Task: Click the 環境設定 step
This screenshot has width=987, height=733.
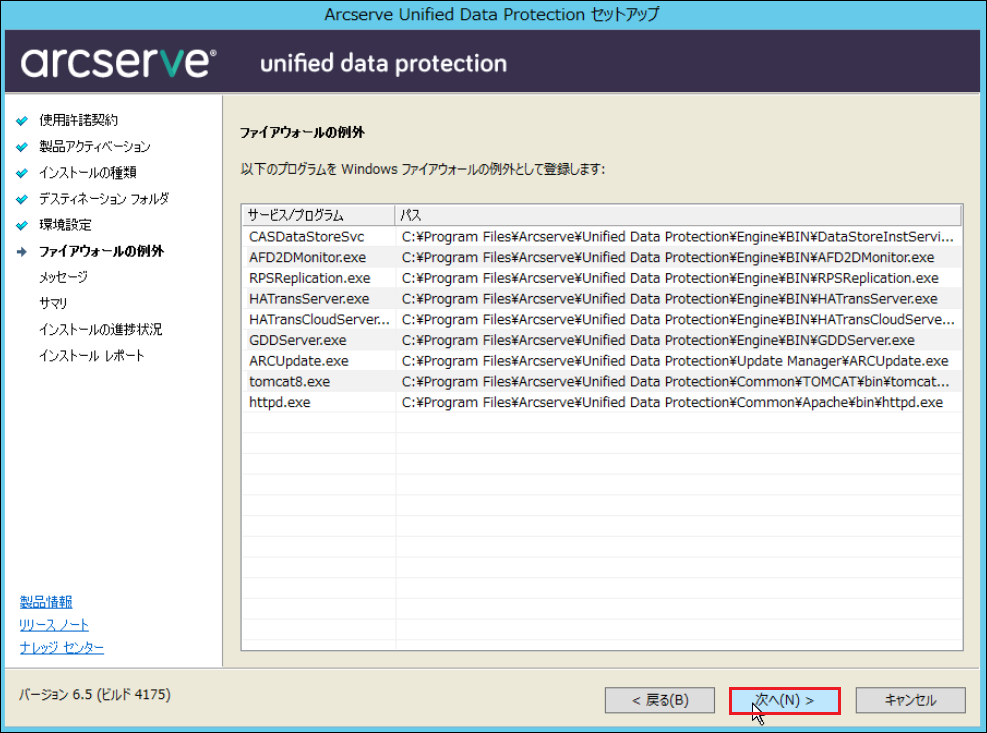Action: pos(65,225)
